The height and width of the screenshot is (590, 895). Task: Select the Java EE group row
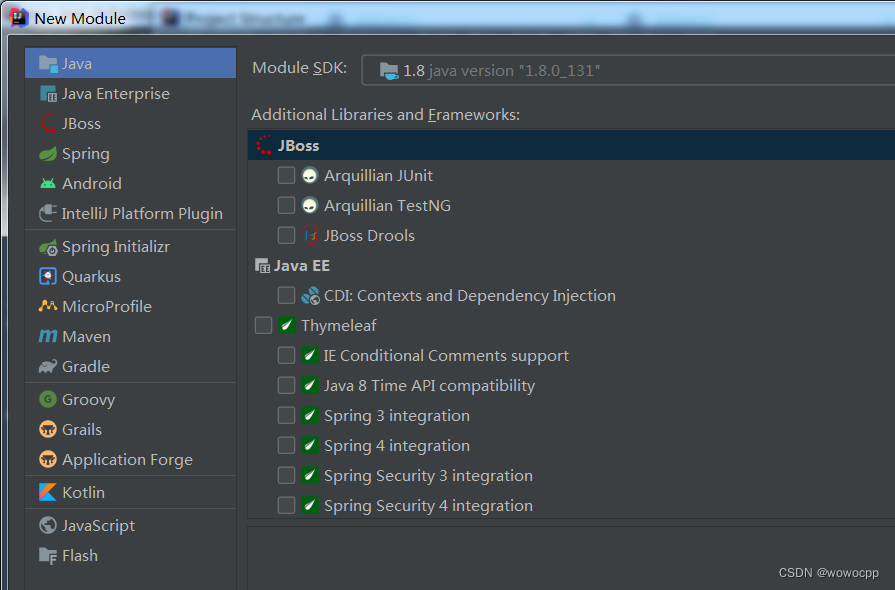click(x=571, y=265)
